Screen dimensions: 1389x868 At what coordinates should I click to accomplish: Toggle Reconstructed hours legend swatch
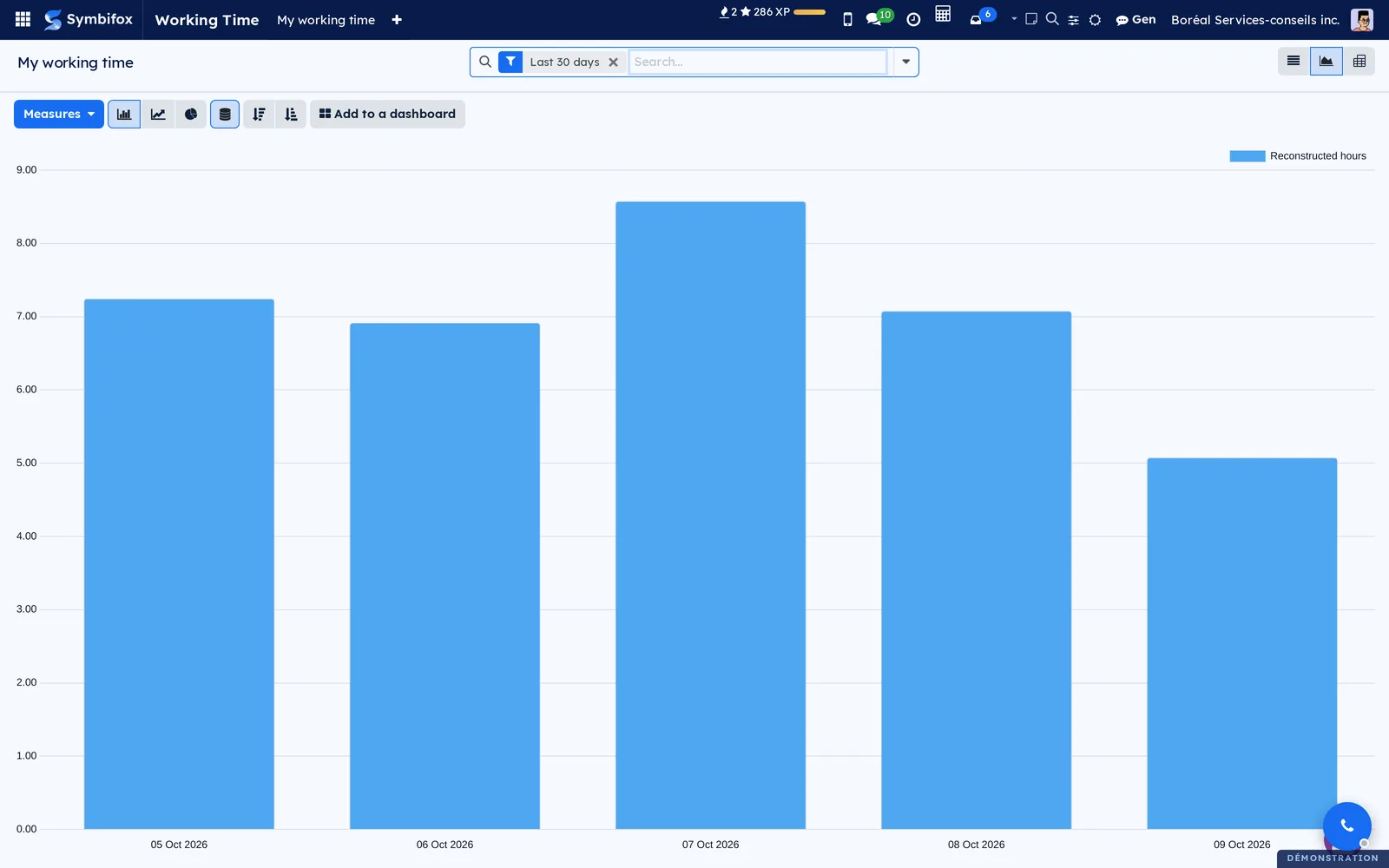coord(1247,156)
